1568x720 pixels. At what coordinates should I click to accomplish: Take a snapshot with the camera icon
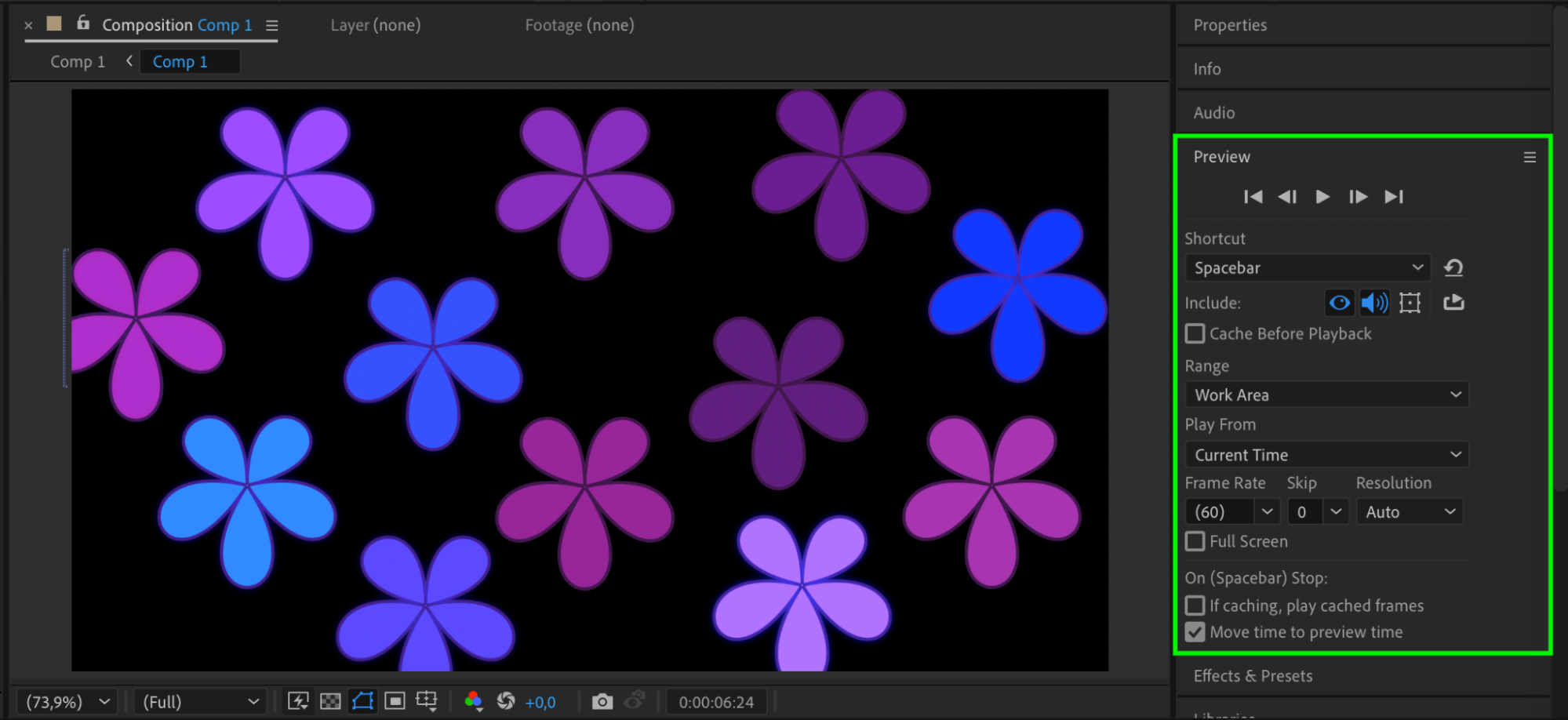pyautogui.click(x=602, y=701)
